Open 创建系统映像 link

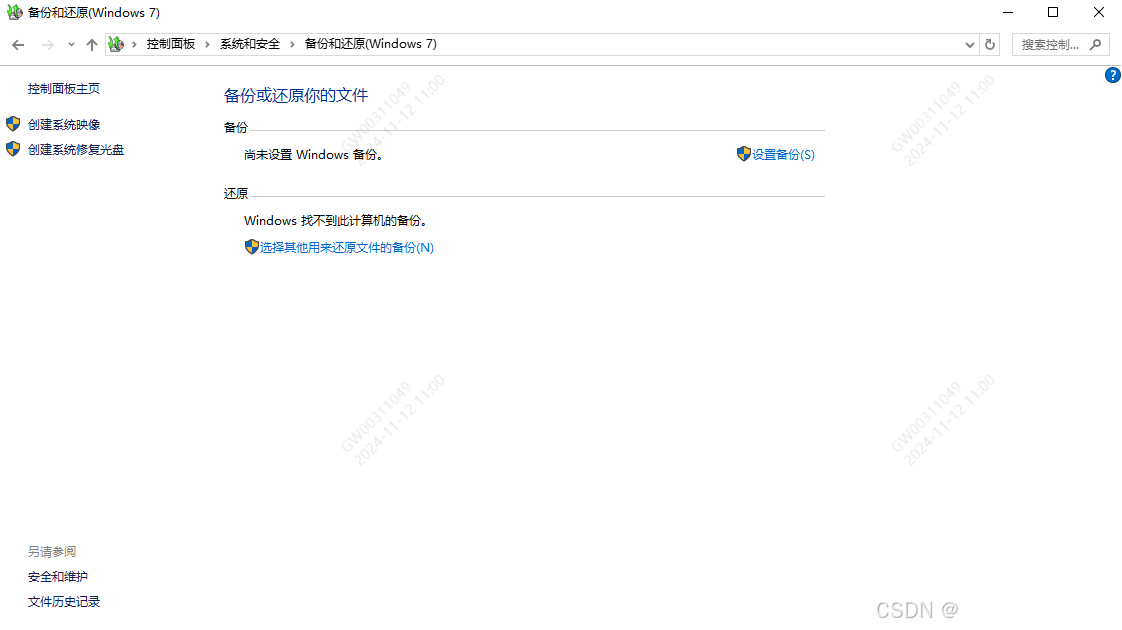(64, 125)
